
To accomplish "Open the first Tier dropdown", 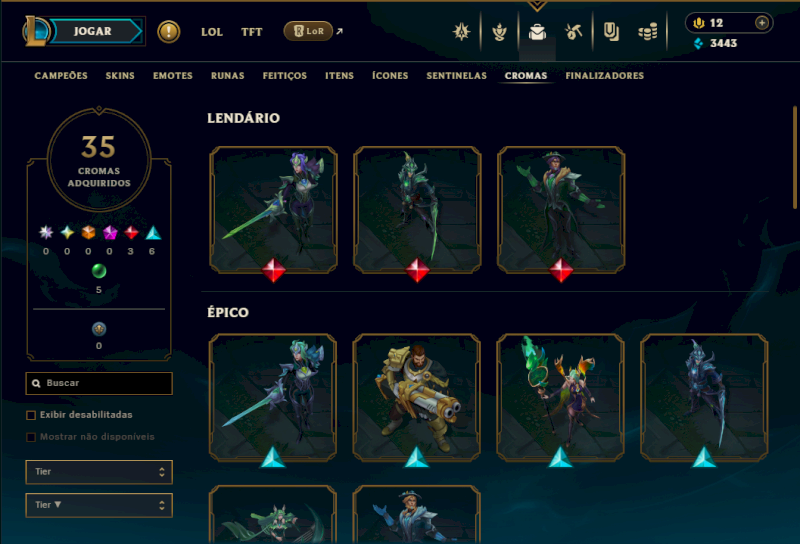I will [99, 472].
